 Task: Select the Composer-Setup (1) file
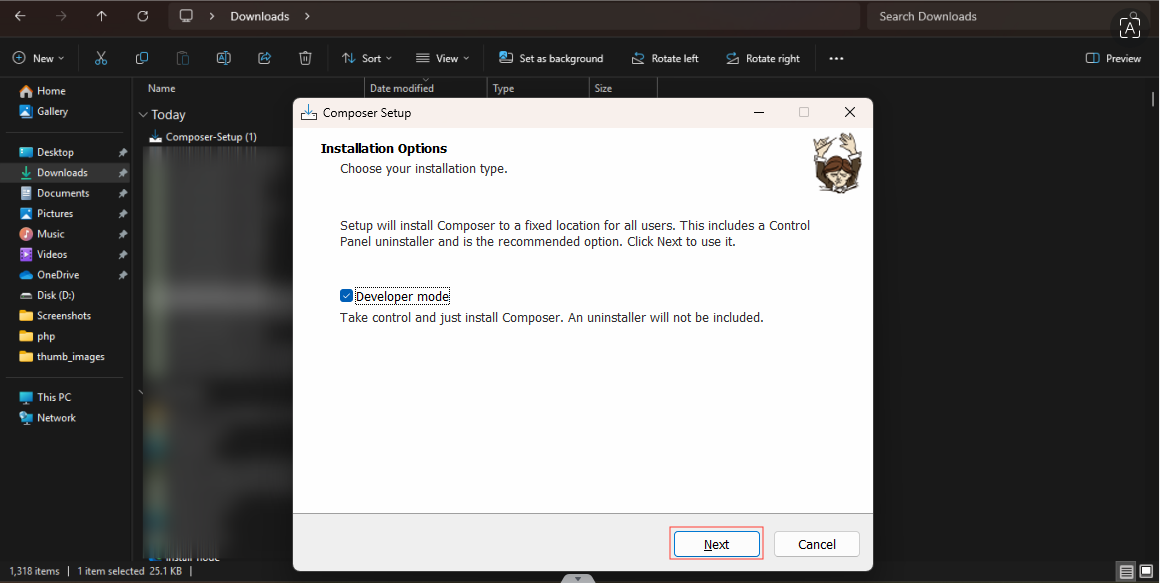point(211,137)
